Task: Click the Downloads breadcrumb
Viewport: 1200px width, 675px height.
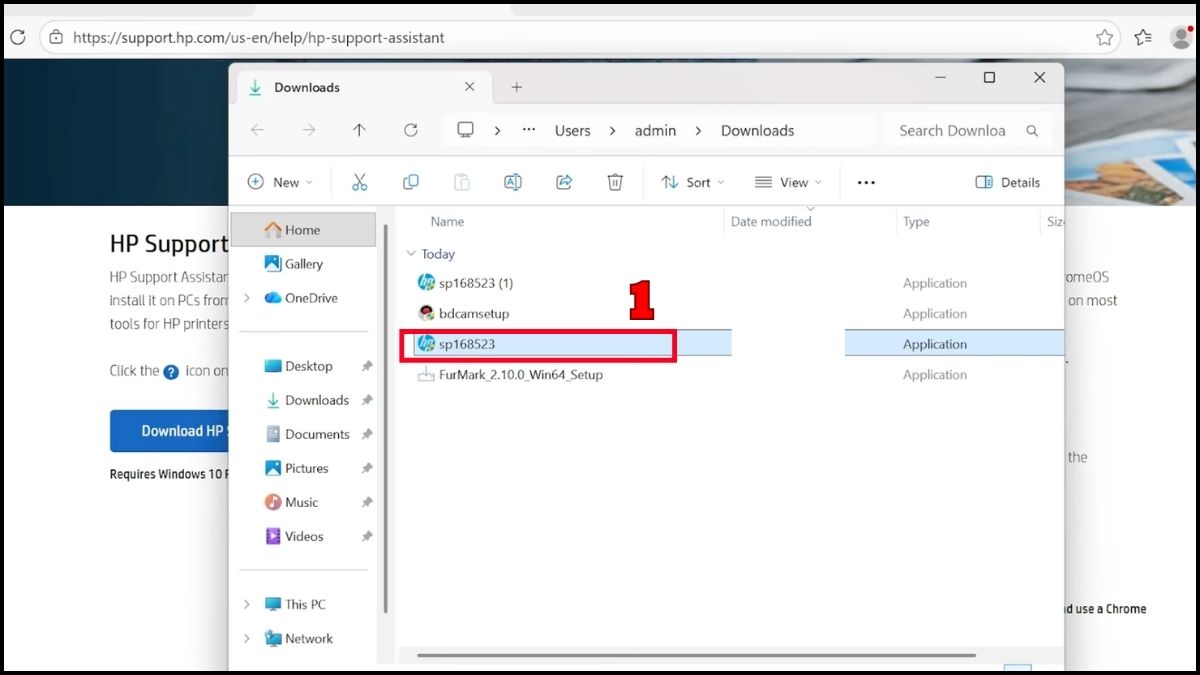Action: click(x=757, y=130)
